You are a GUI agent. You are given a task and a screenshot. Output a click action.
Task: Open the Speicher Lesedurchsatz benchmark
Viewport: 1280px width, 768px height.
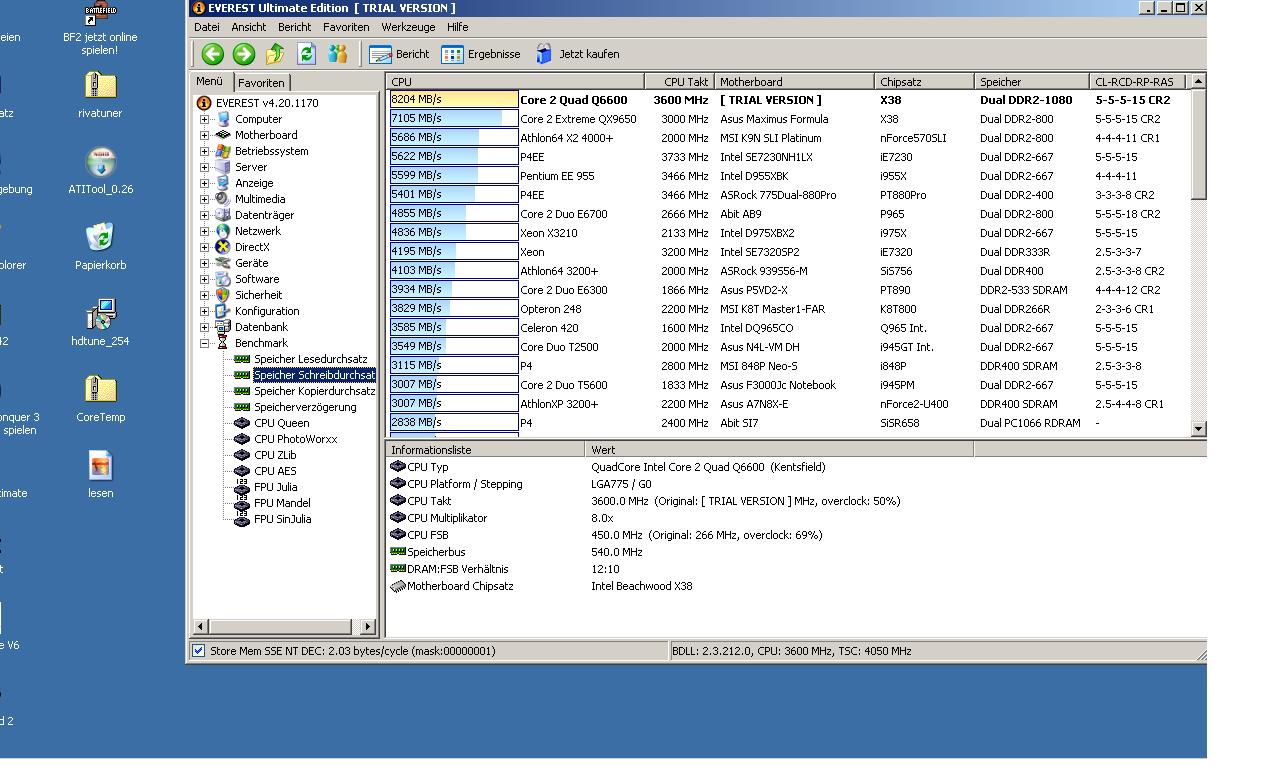pyautogui.click(x=310, y=359)
